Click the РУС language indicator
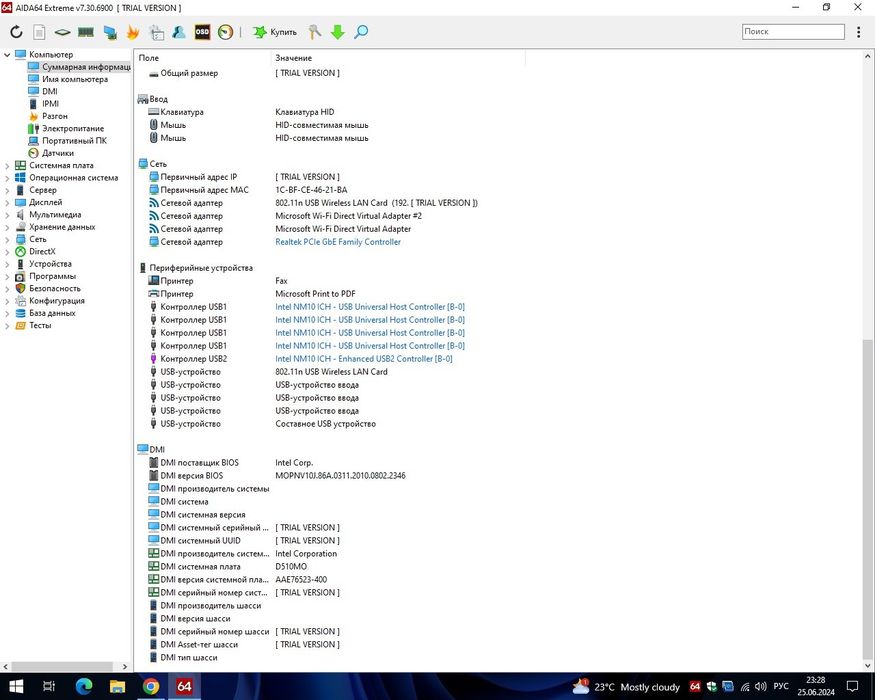875x700 pixels. (x=781, y=686)
